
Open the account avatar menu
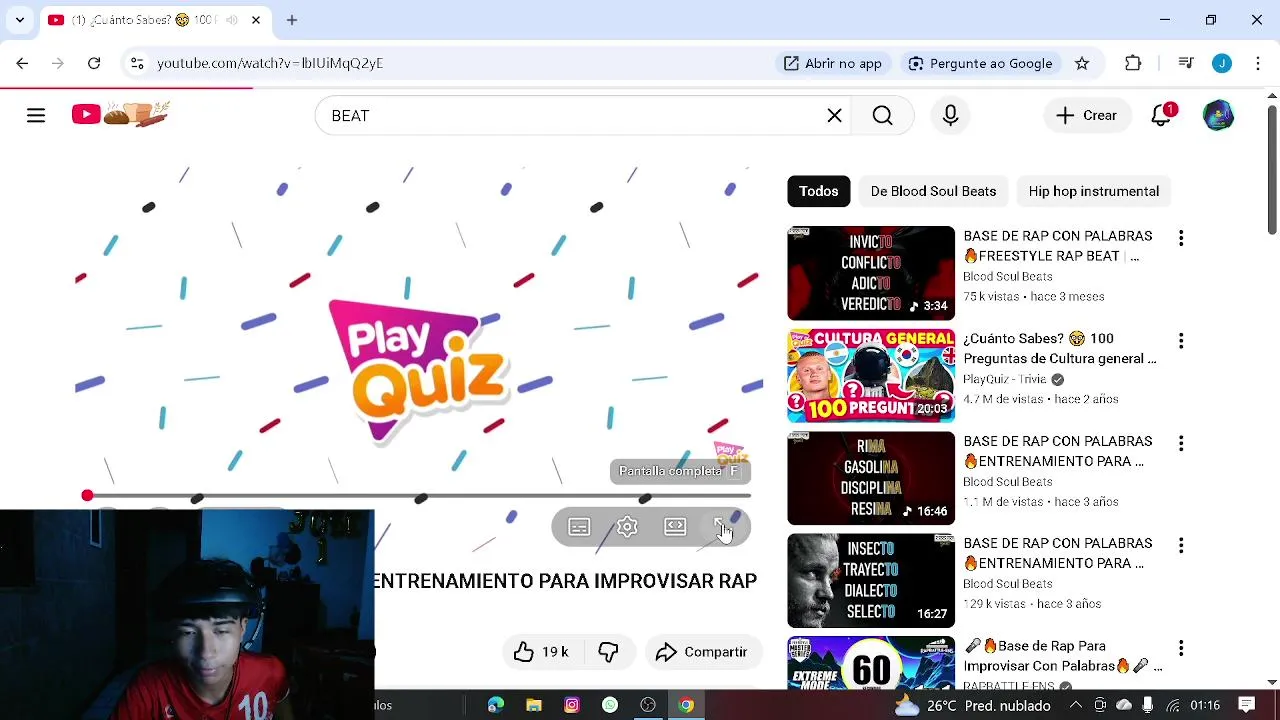coord(1218,116)
